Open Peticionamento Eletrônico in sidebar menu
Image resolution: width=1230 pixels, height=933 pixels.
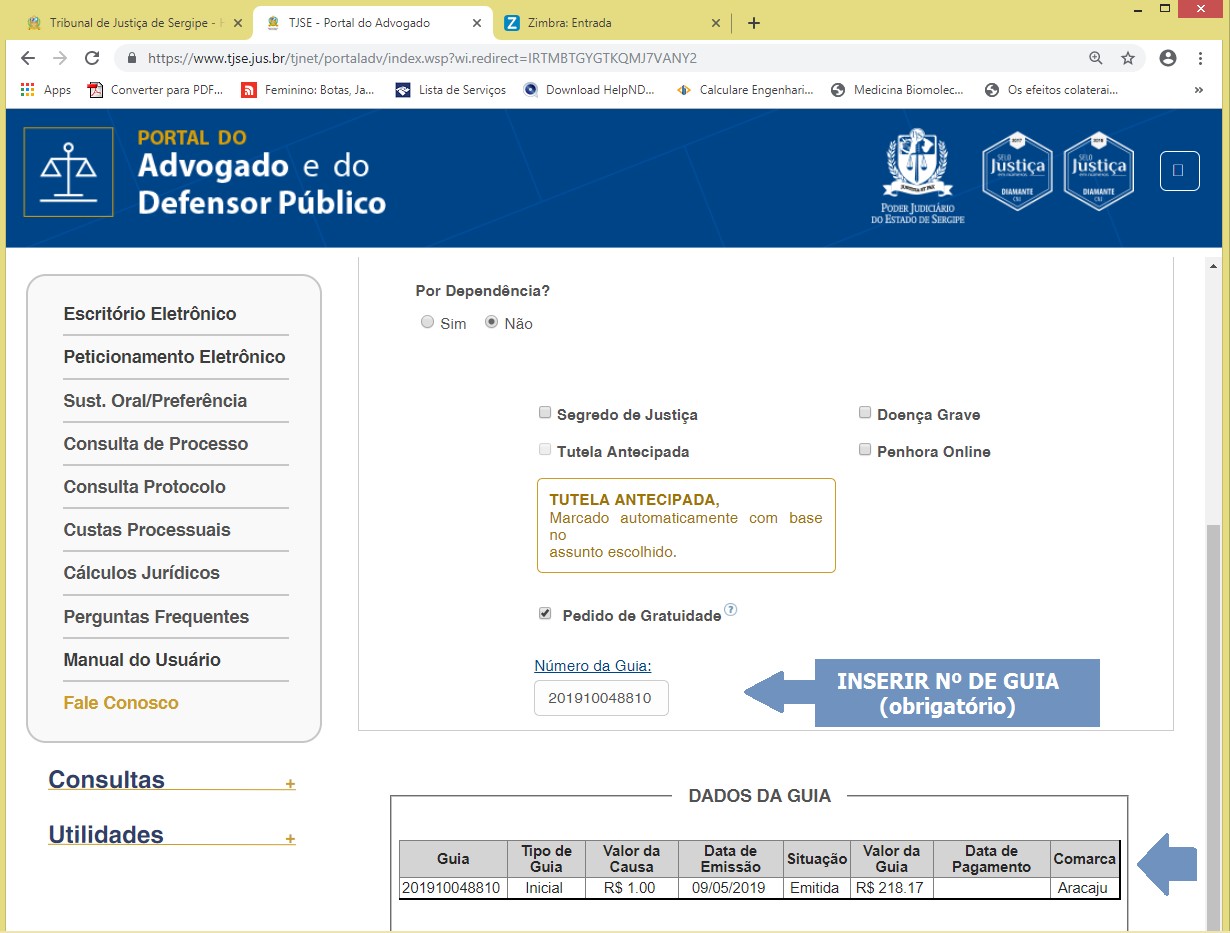174,357
